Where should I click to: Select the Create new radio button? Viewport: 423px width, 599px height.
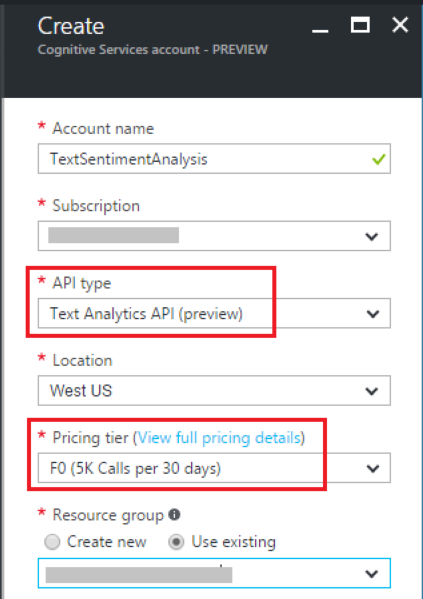[52, 542]
